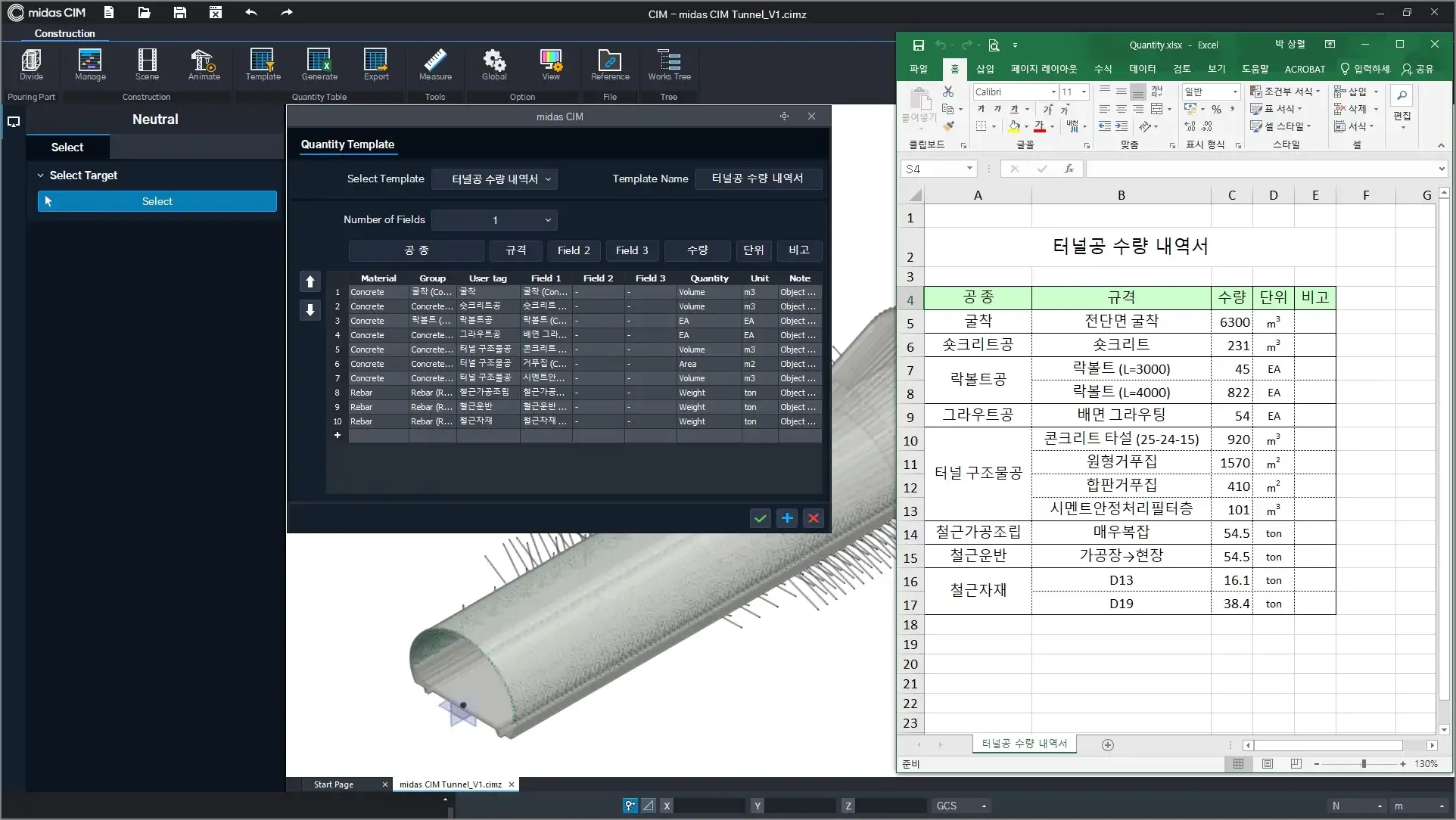Switch to Page Layout view in Excel status bar
The image size is (1456, 820).
pos(1268,764)
